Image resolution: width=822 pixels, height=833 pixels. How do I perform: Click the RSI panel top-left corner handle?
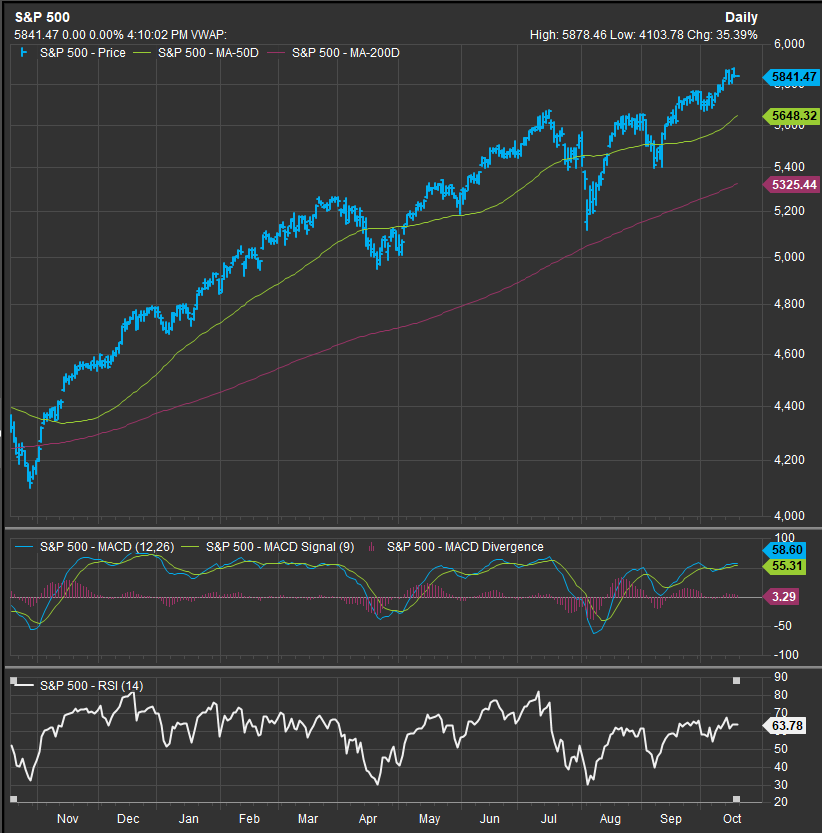13,681
